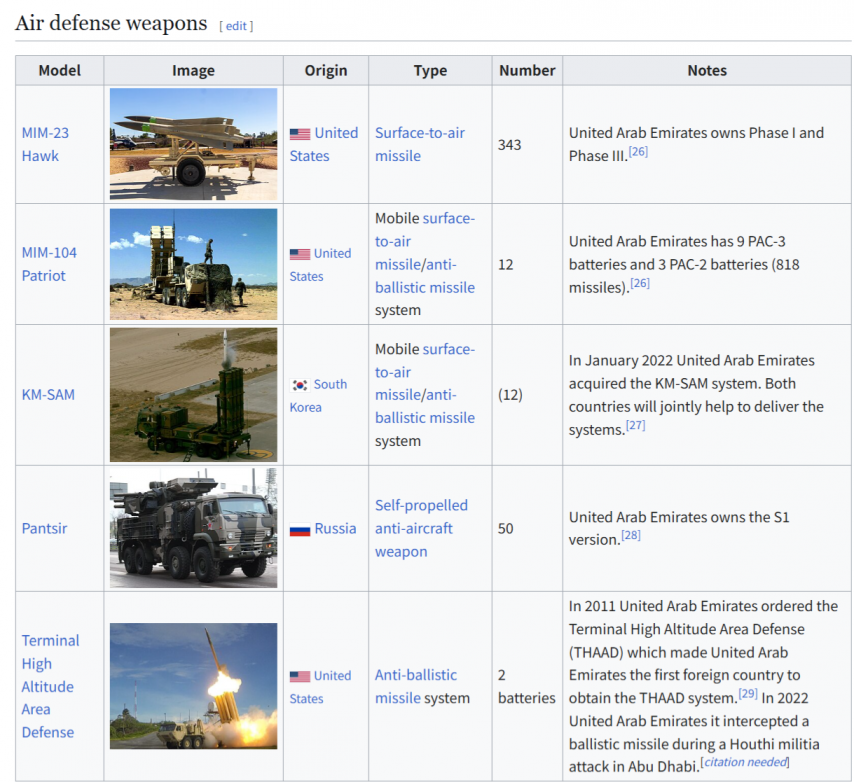854x782 pixels.
Task: Open the MIM-23 Hawk article link
Action: pos(46,144)
